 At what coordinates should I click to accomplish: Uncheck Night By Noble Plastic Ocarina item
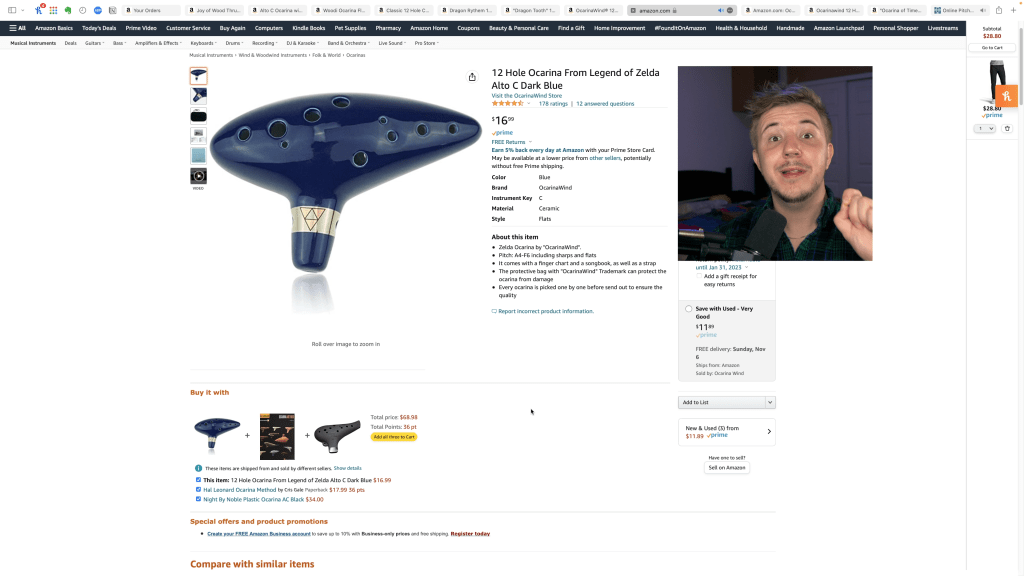click(199, 499)
